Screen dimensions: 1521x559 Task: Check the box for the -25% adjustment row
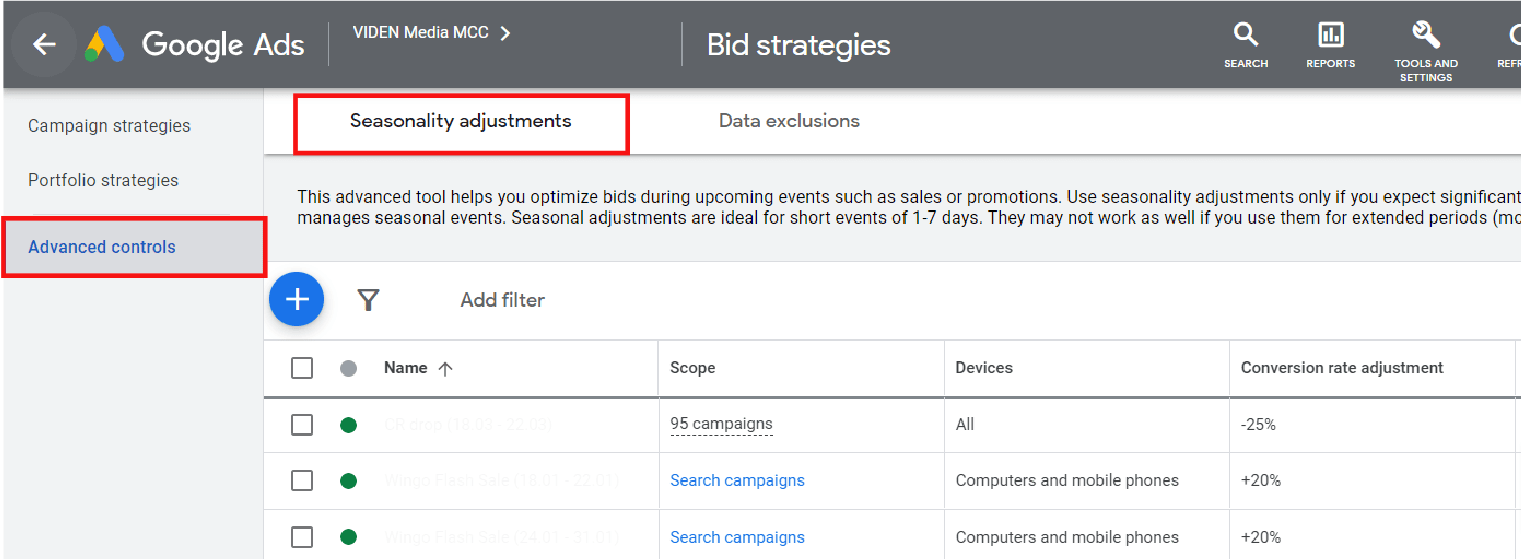tap(302, 425)
